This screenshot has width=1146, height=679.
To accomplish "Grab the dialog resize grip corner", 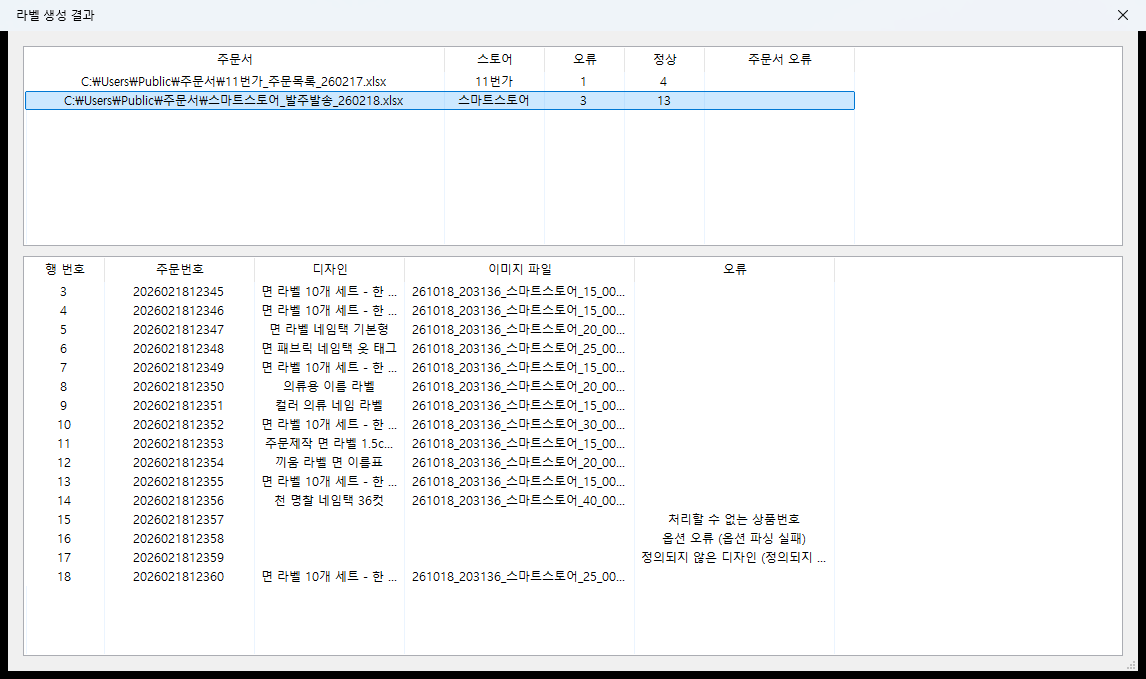I will click(1132, 664).
